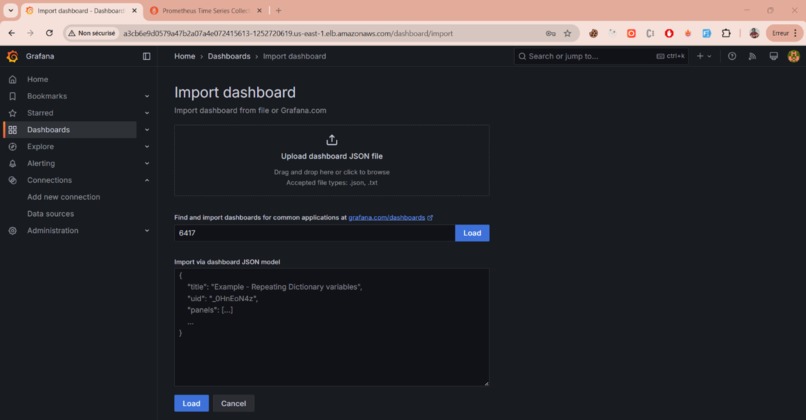Switch to the Prometheus Time Series tab
Image resolution: width=806 pixels, height=420 pixels.
click(x=205, y=10)
